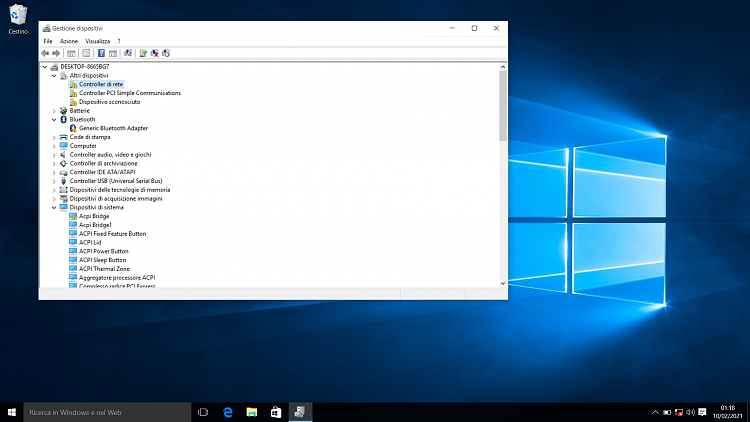Expand Controller USB (Universal Serial Bus)
750x422 pixels.
pos(54,181)
